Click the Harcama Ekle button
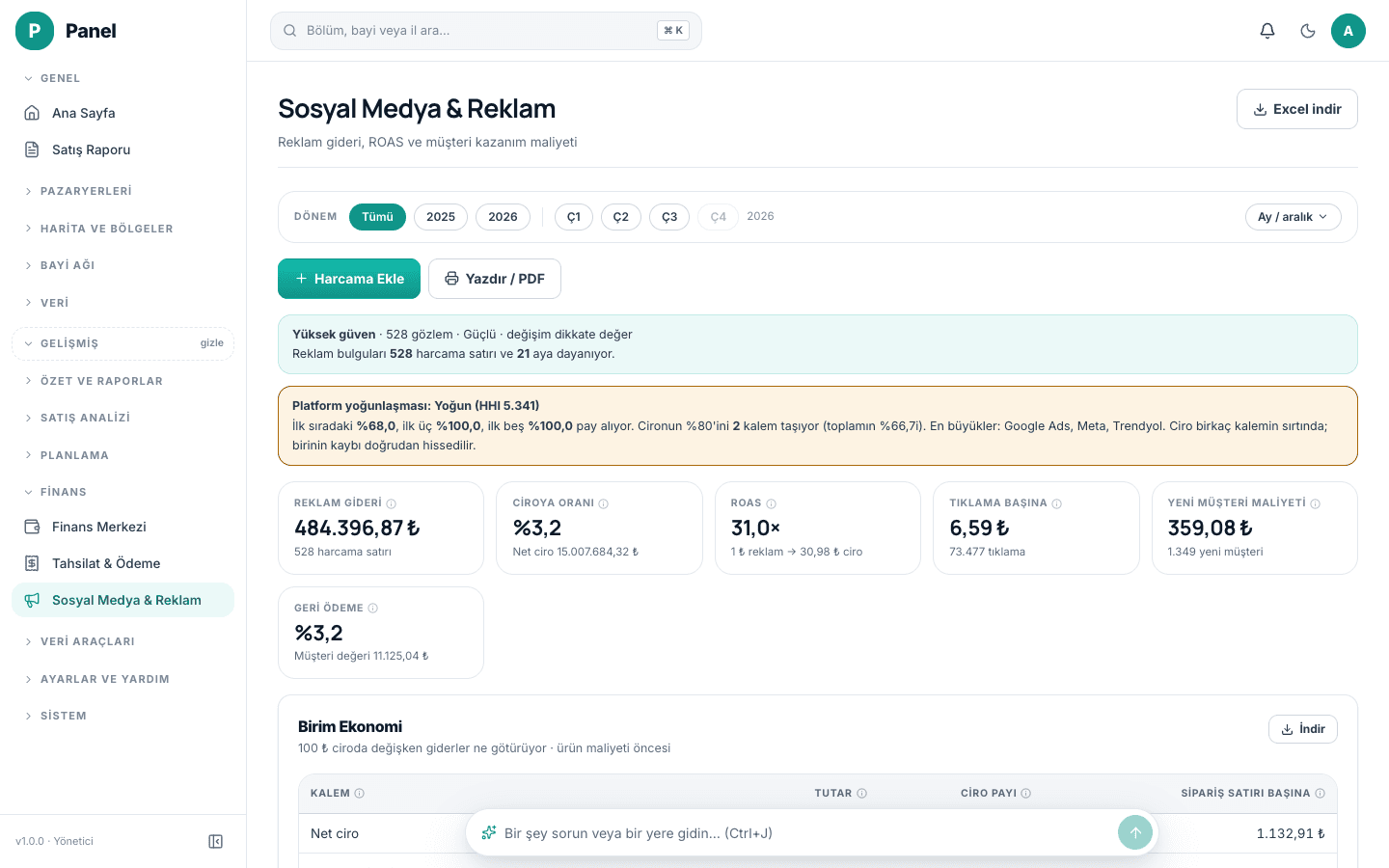 (349, 279)
